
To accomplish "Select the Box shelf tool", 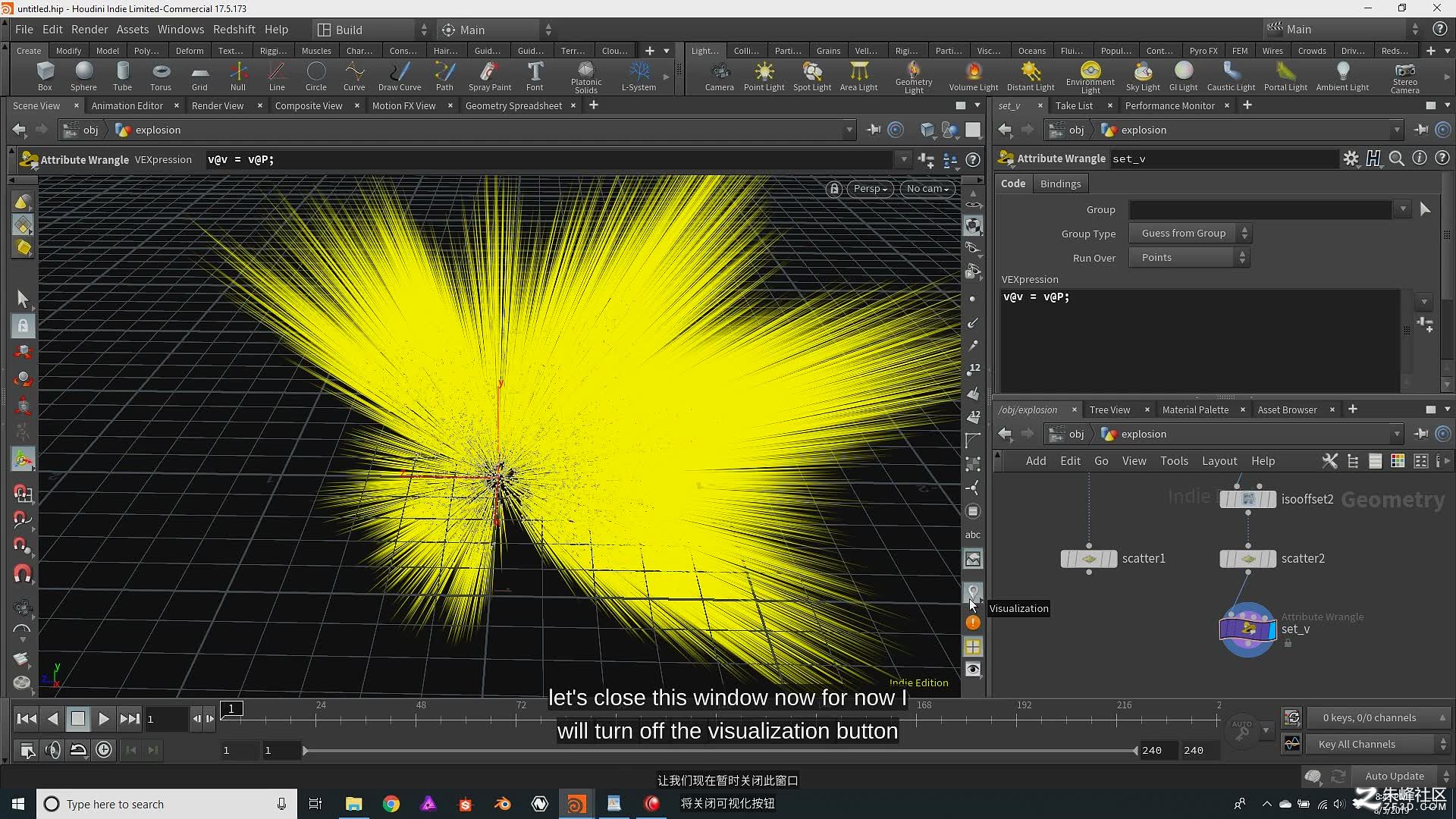I will tap(45, 77).
